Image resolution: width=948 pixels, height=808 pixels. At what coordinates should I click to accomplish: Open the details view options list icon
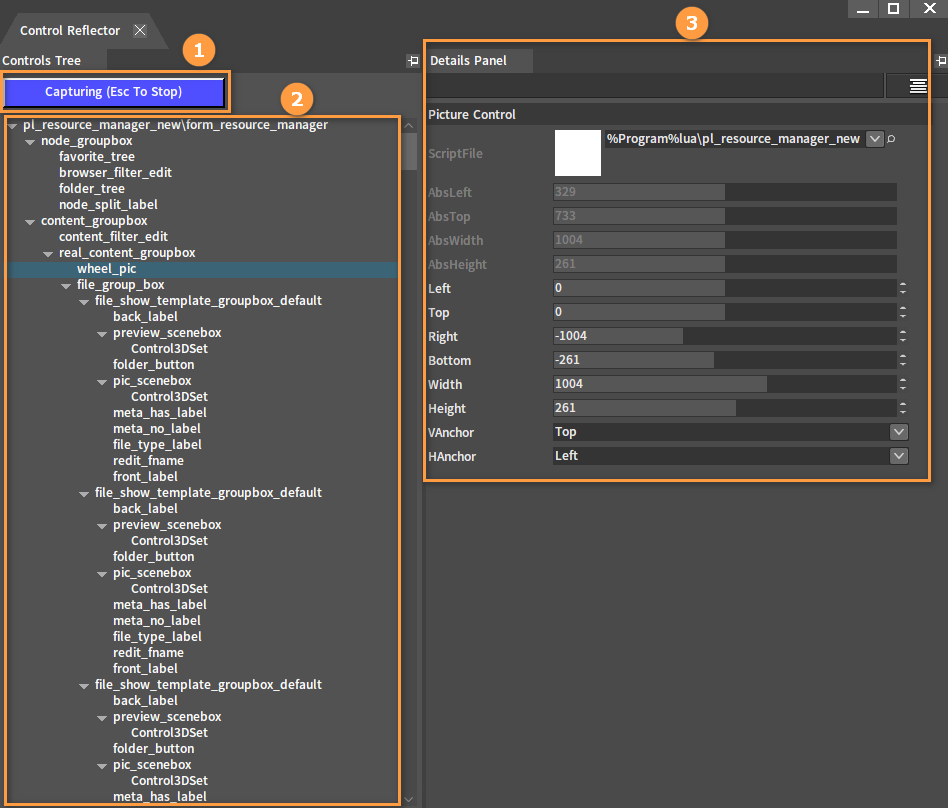pos(918,86)
